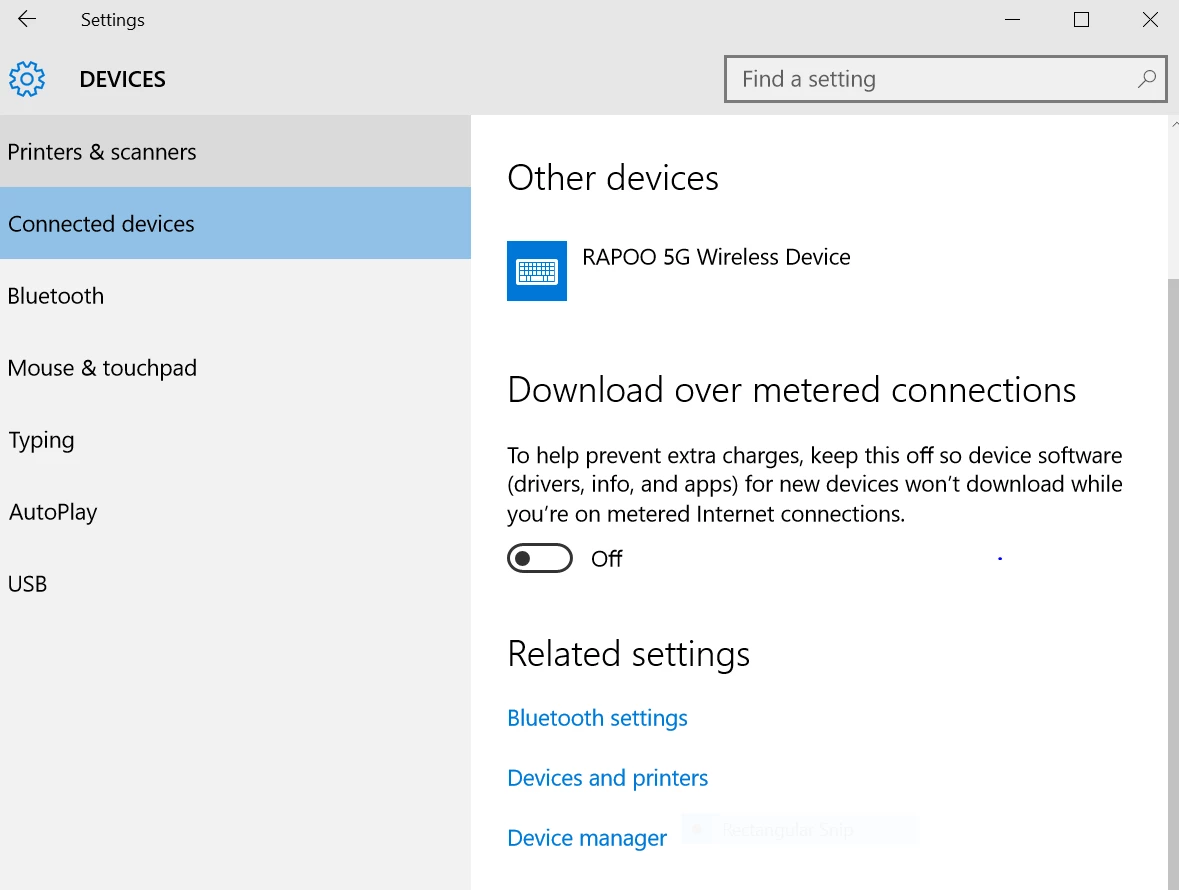The width and height of the screenshot is (1179, 890).
Task: Click the Devices gear icon
Action: coord(27,79)
